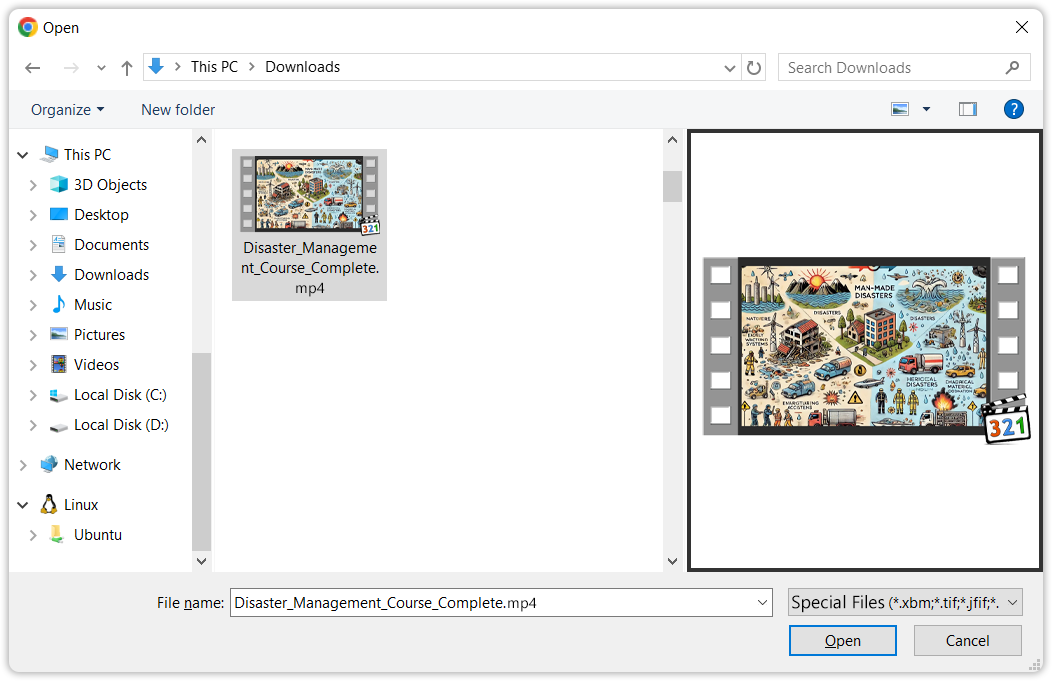Select 3D Objects in navigation tree

110,185
